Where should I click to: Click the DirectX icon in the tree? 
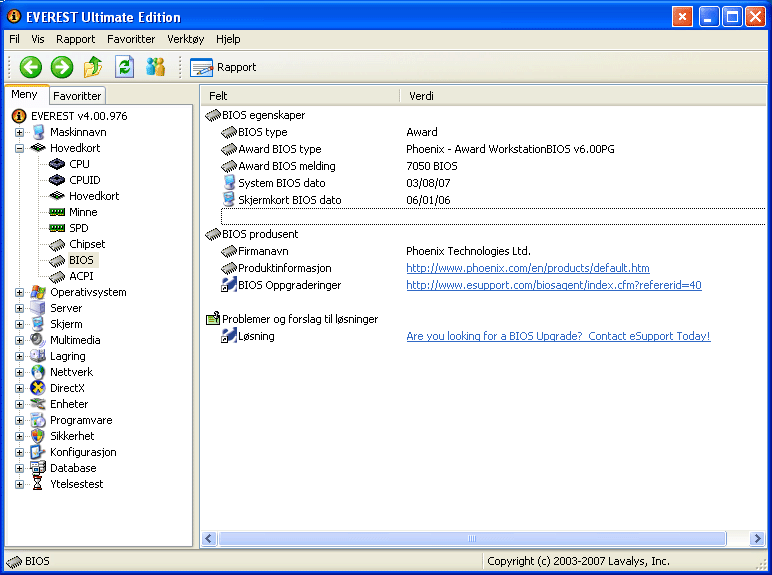[x=38, y=388]
